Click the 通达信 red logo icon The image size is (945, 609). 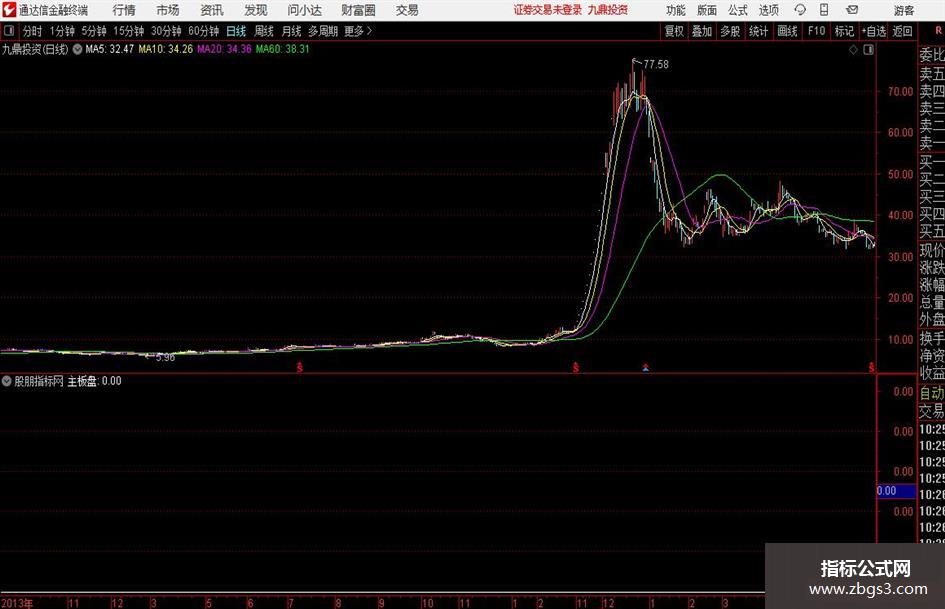coord(8,10)
